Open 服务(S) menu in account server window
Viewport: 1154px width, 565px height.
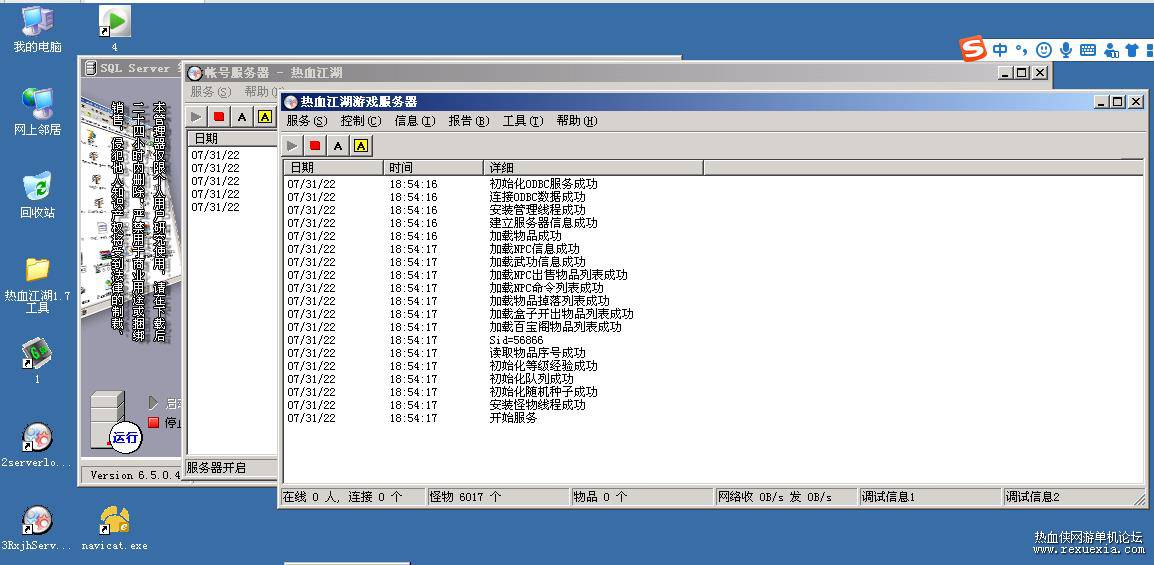tap(210, 91)
